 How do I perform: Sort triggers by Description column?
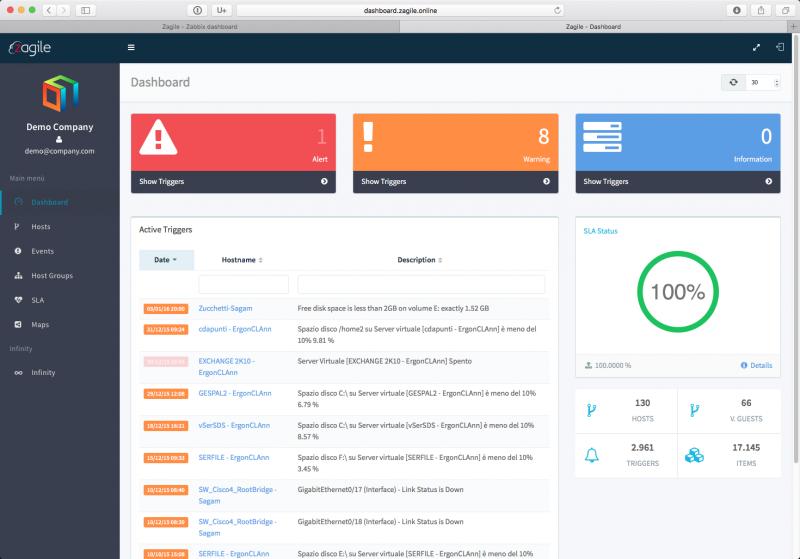point(420,260)
